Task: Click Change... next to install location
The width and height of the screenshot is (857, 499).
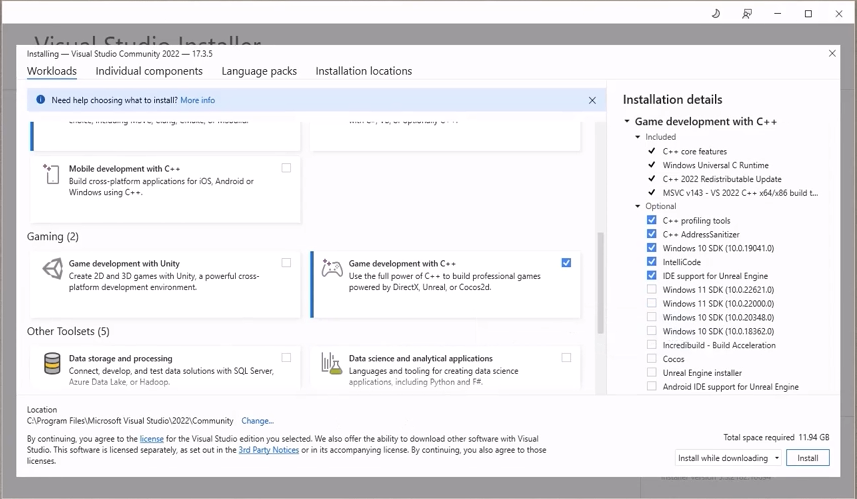Action: 257,421
